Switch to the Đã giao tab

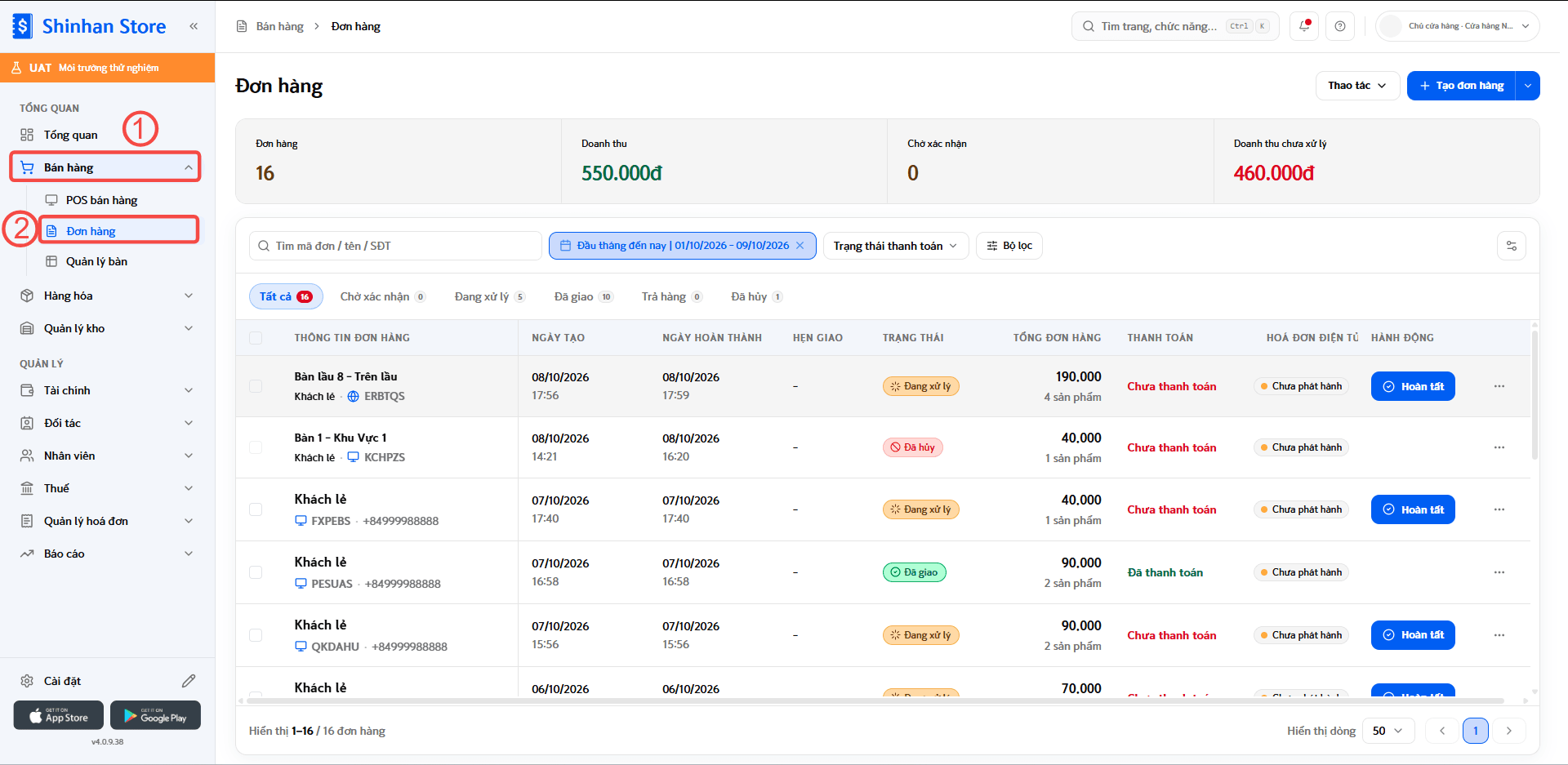point(583,296)
